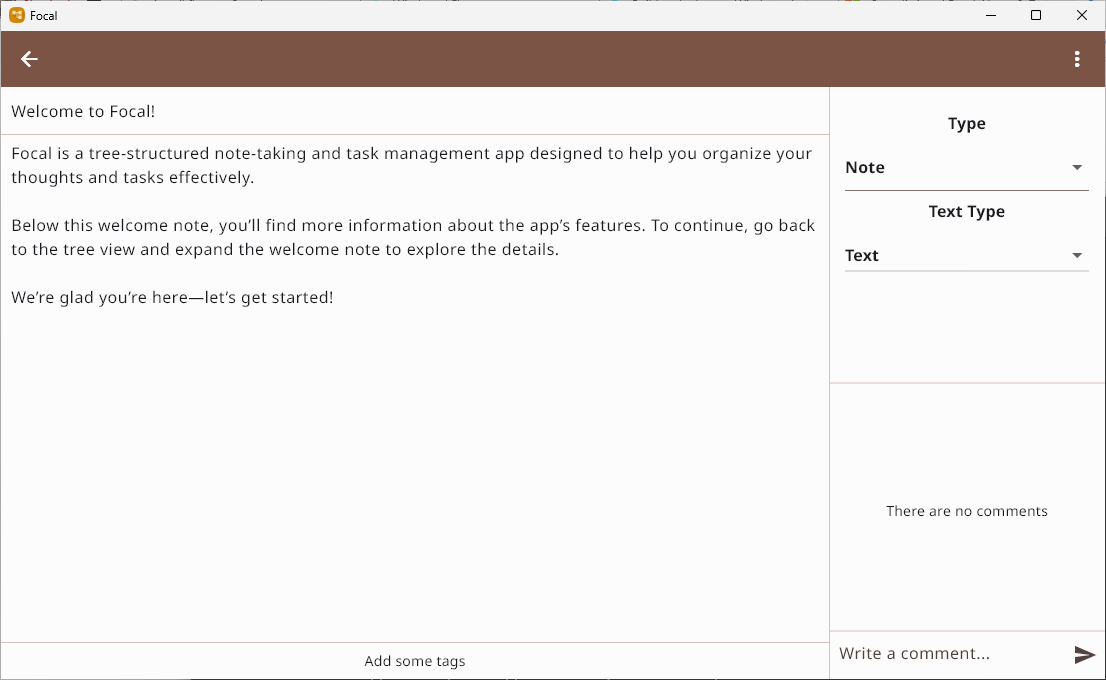Open the Type selector showing Note
This screenshot has width=1106, height=680.
(966, 167)
